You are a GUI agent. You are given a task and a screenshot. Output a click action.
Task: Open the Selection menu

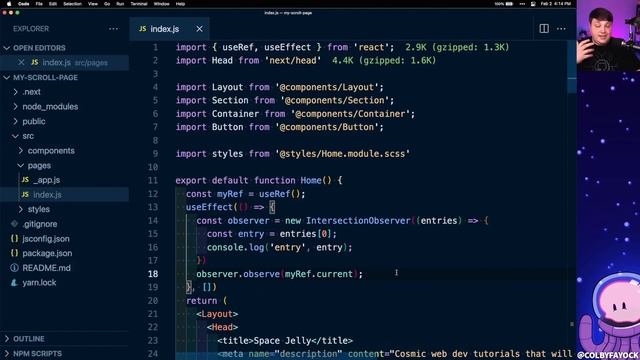click(x=72, y=4)
